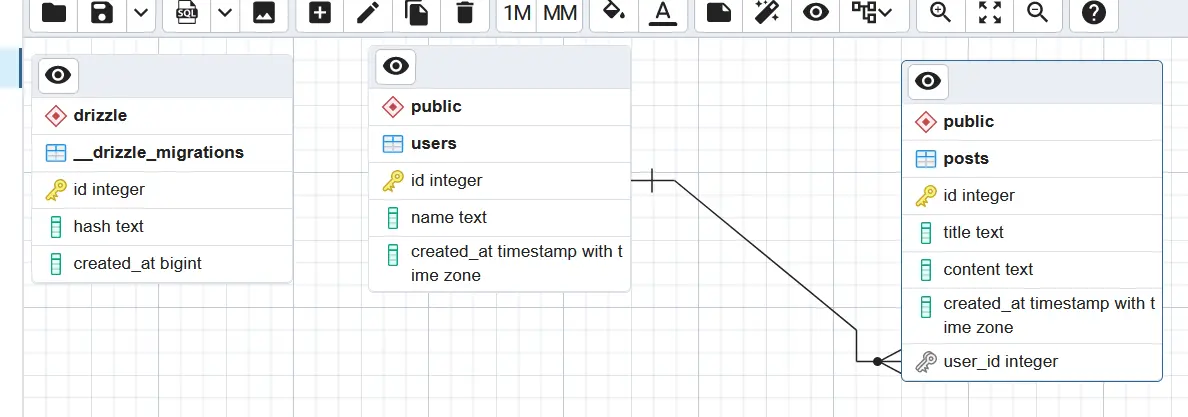The image size is (1188, 417).
Task: Add a new table
Action: click(x=320, y=13)
